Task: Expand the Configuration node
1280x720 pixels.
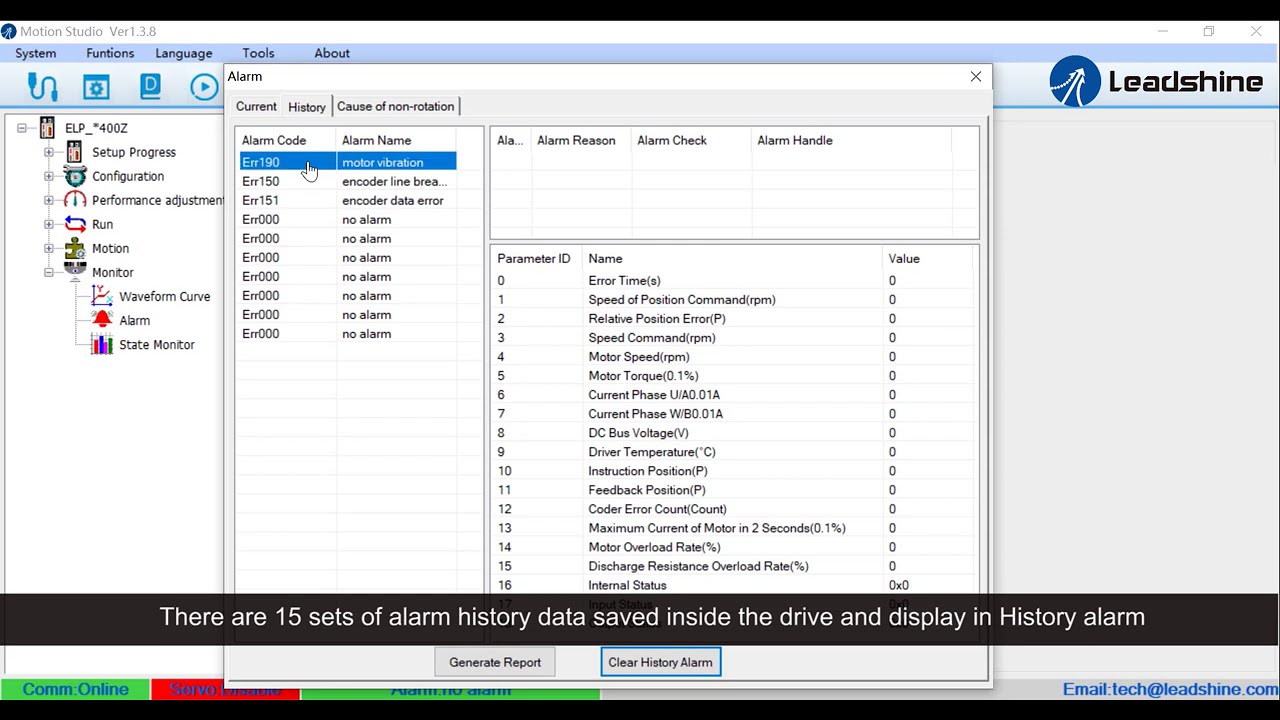Action: (48, 176)
